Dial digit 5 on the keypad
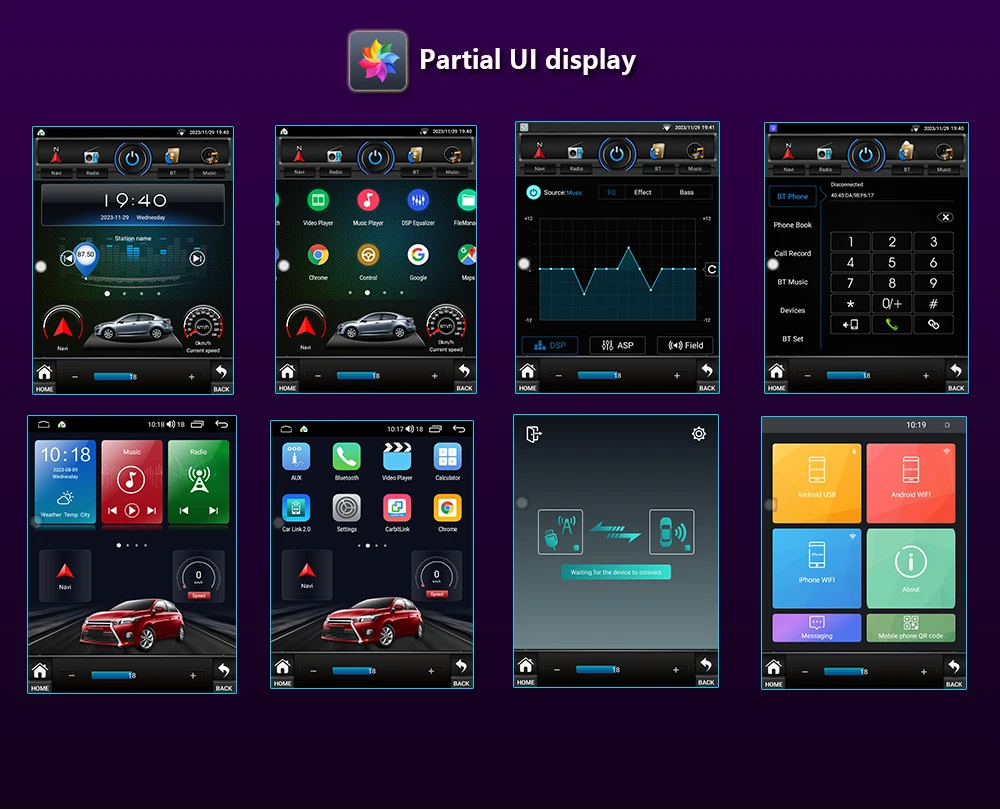The height and width of the screenshot is (810, 1000). point(892,262)
